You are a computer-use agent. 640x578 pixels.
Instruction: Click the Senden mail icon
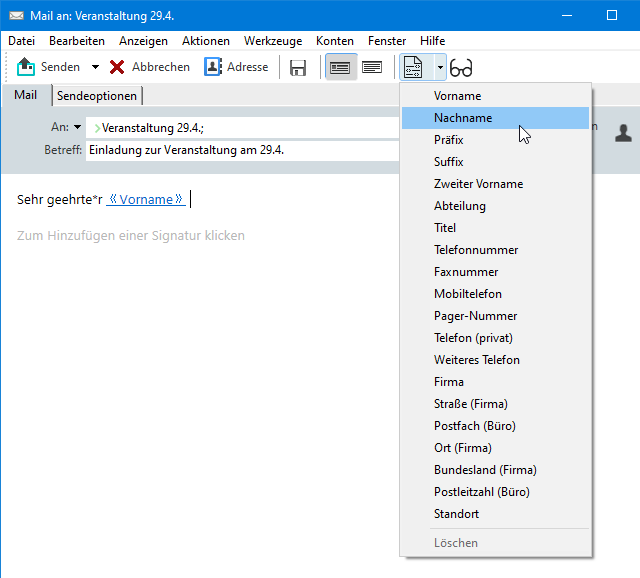point(27,67)
